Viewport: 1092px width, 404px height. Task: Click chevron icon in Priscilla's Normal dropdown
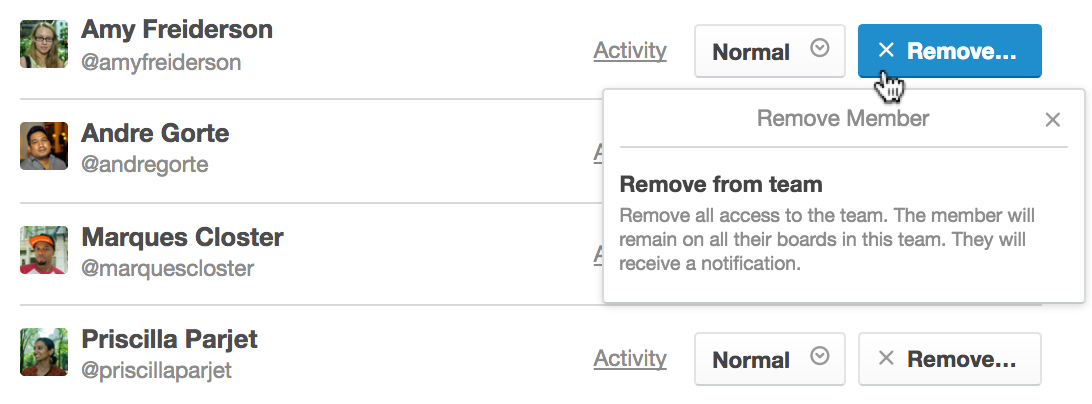[x=820, y=357]
